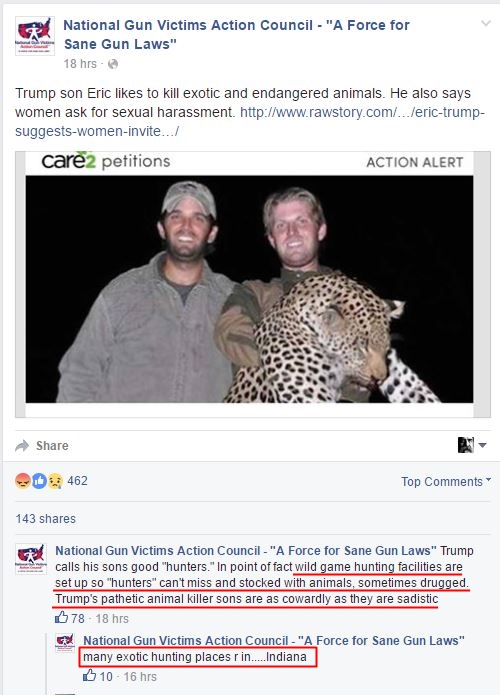Click the sad reaction icon
Image resolution: width=500 pixels, height=695 pixels.
coord(55,481)
